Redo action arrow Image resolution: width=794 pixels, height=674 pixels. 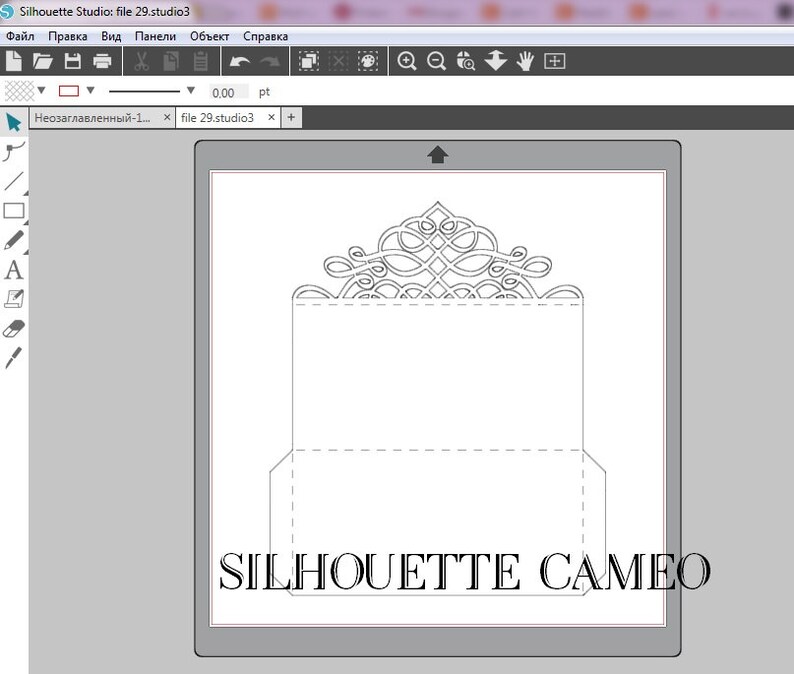[270, 62]
